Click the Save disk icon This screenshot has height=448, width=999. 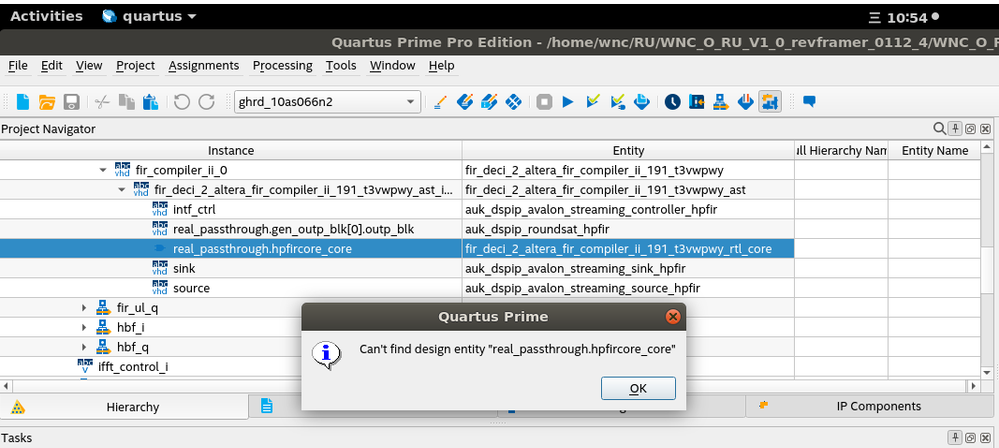pos(71,101)
